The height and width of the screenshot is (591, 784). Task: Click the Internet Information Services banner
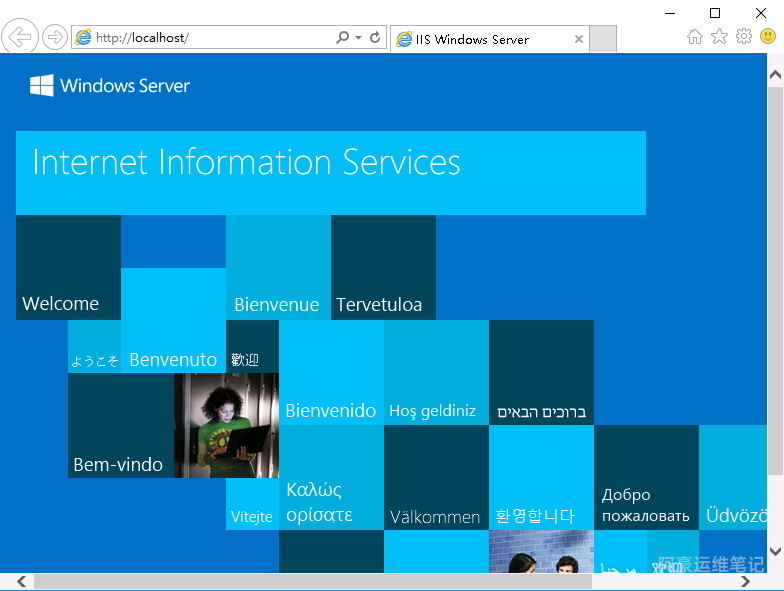click(x=331, y=173)
